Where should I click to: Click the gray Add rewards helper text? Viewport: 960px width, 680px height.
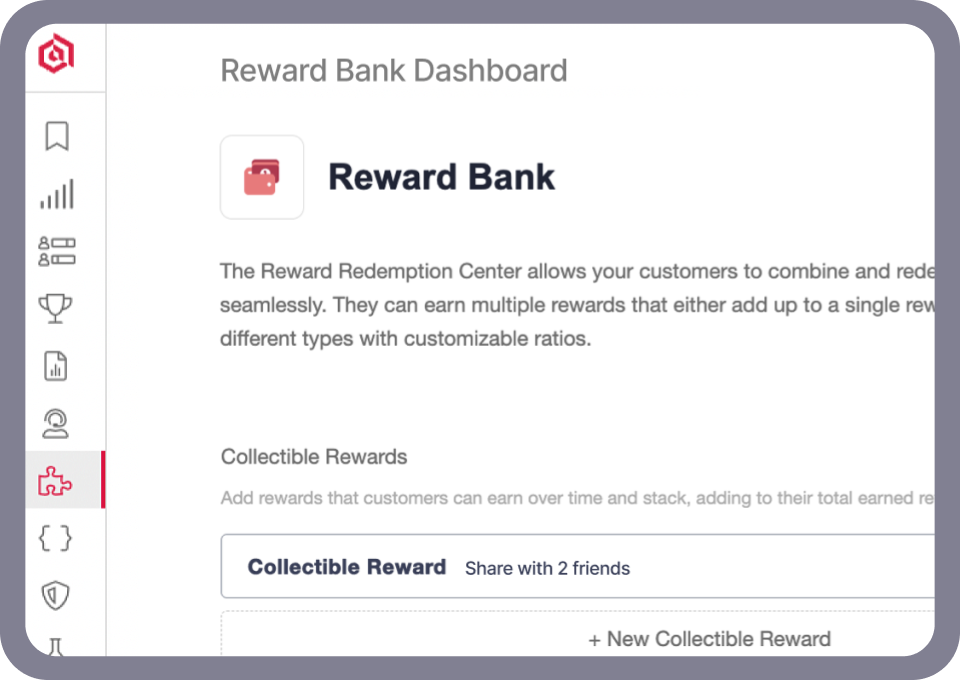click(x=576, y=498)
